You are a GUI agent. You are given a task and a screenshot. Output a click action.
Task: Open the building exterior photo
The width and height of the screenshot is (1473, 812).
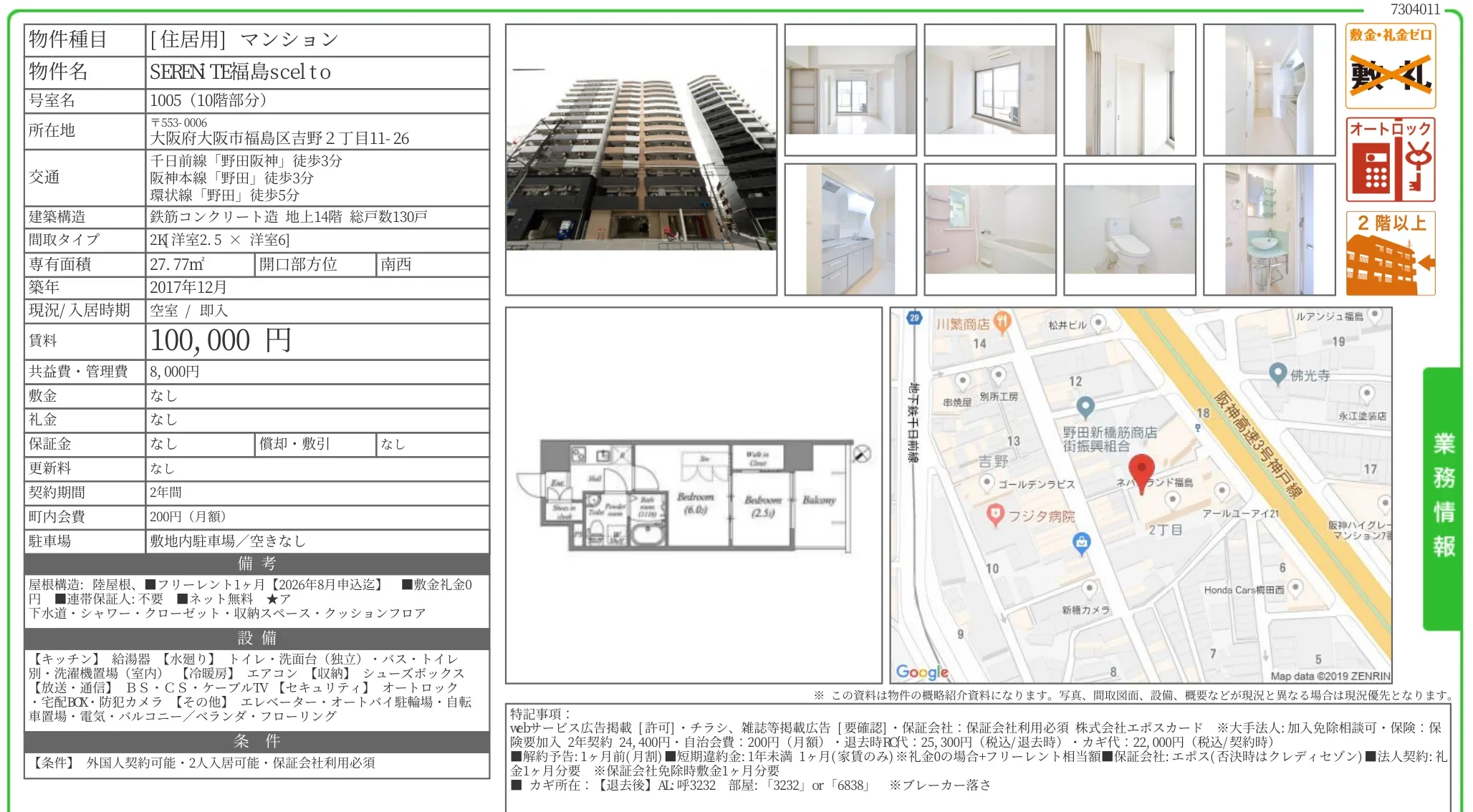641,159
